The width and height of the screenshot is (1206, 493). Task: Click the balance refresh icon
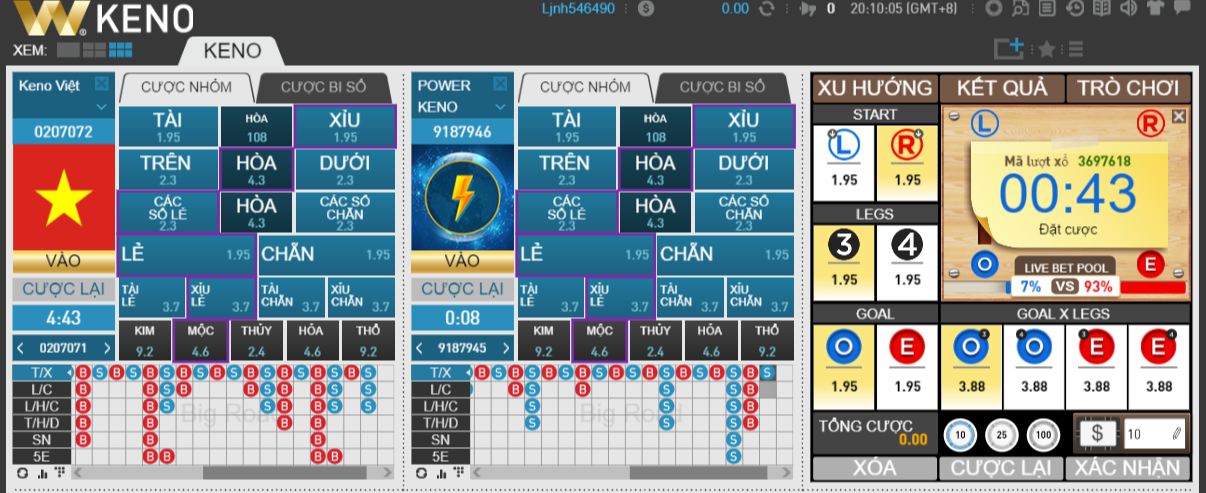tap(767, 9)
